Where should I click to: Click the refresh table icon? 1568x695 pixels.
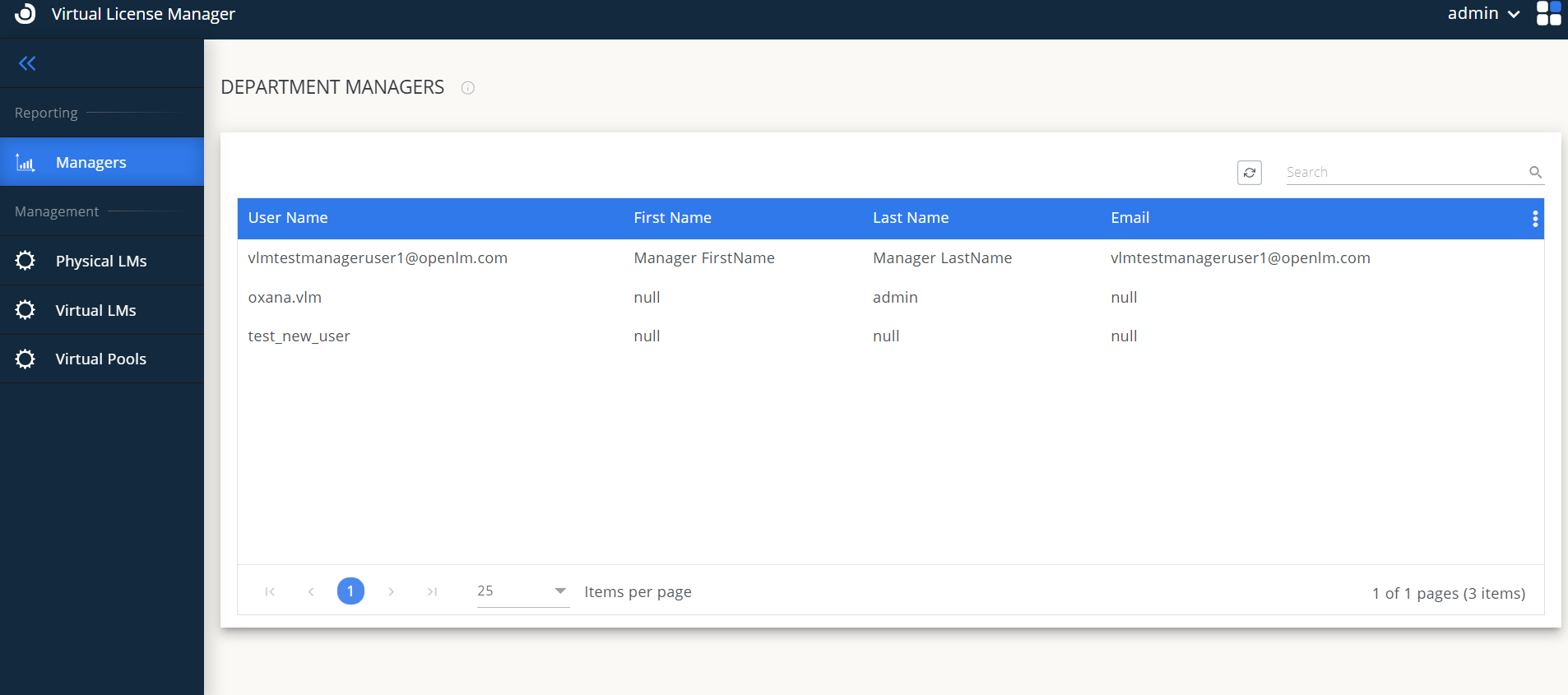1249,173
